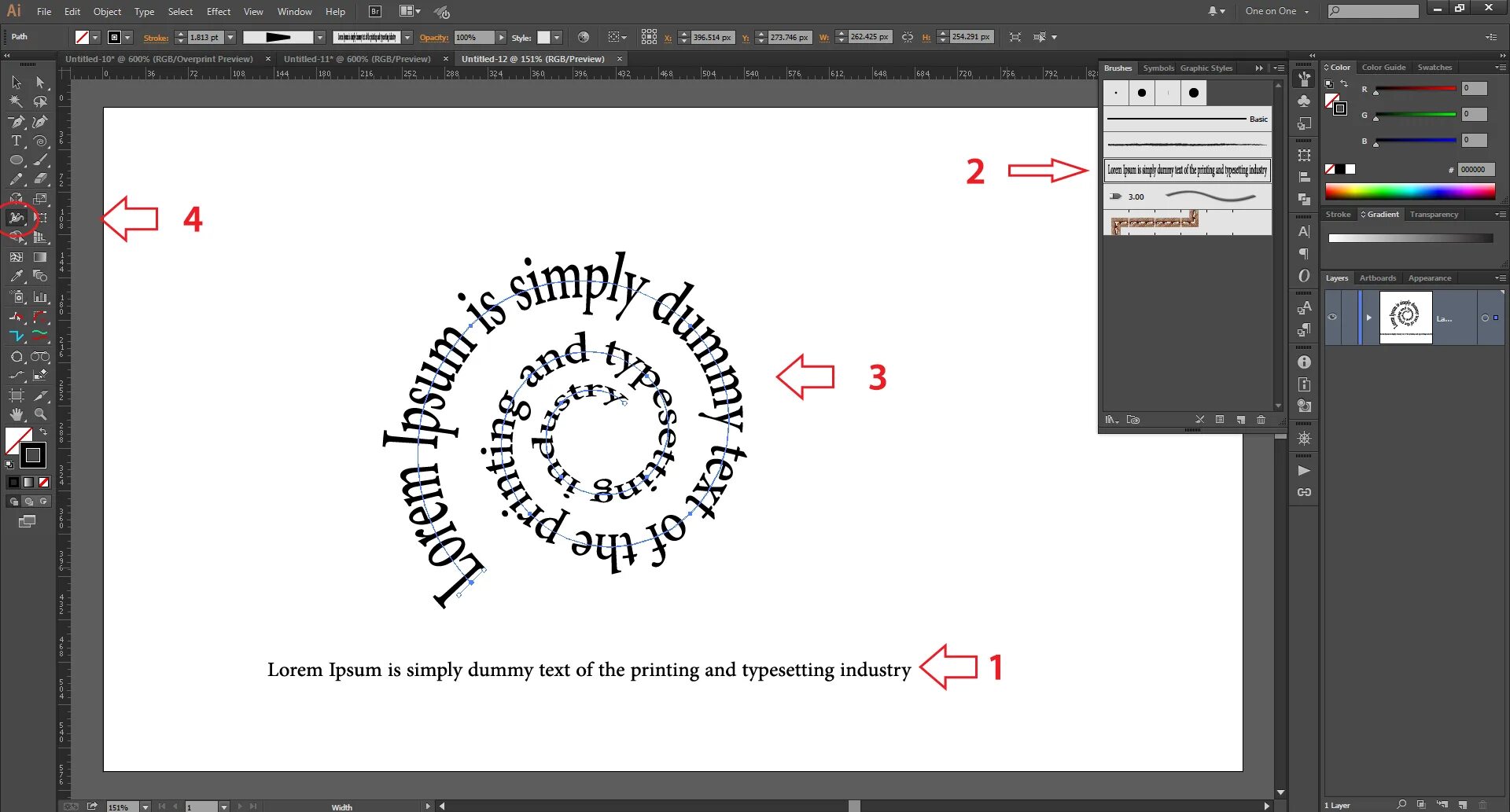Hide the layer with eye icon
This screenshot has height=812, width=1510.
click(1332, 318)
